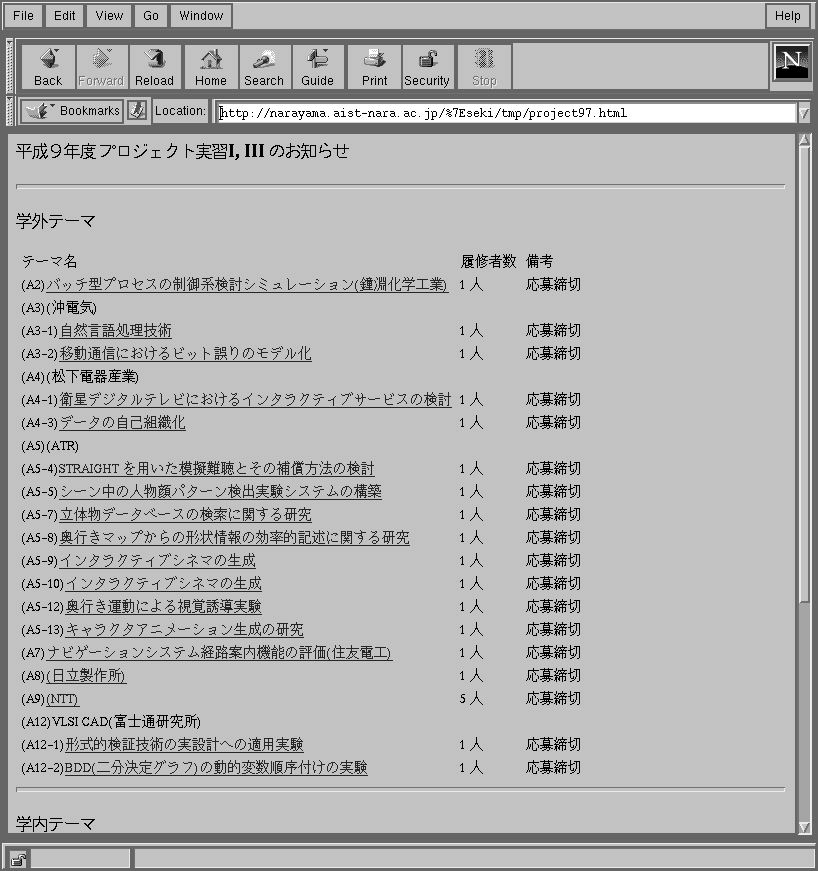Screen dimensions: 818x871
Task: Show Security information
Action: point(427,67)
